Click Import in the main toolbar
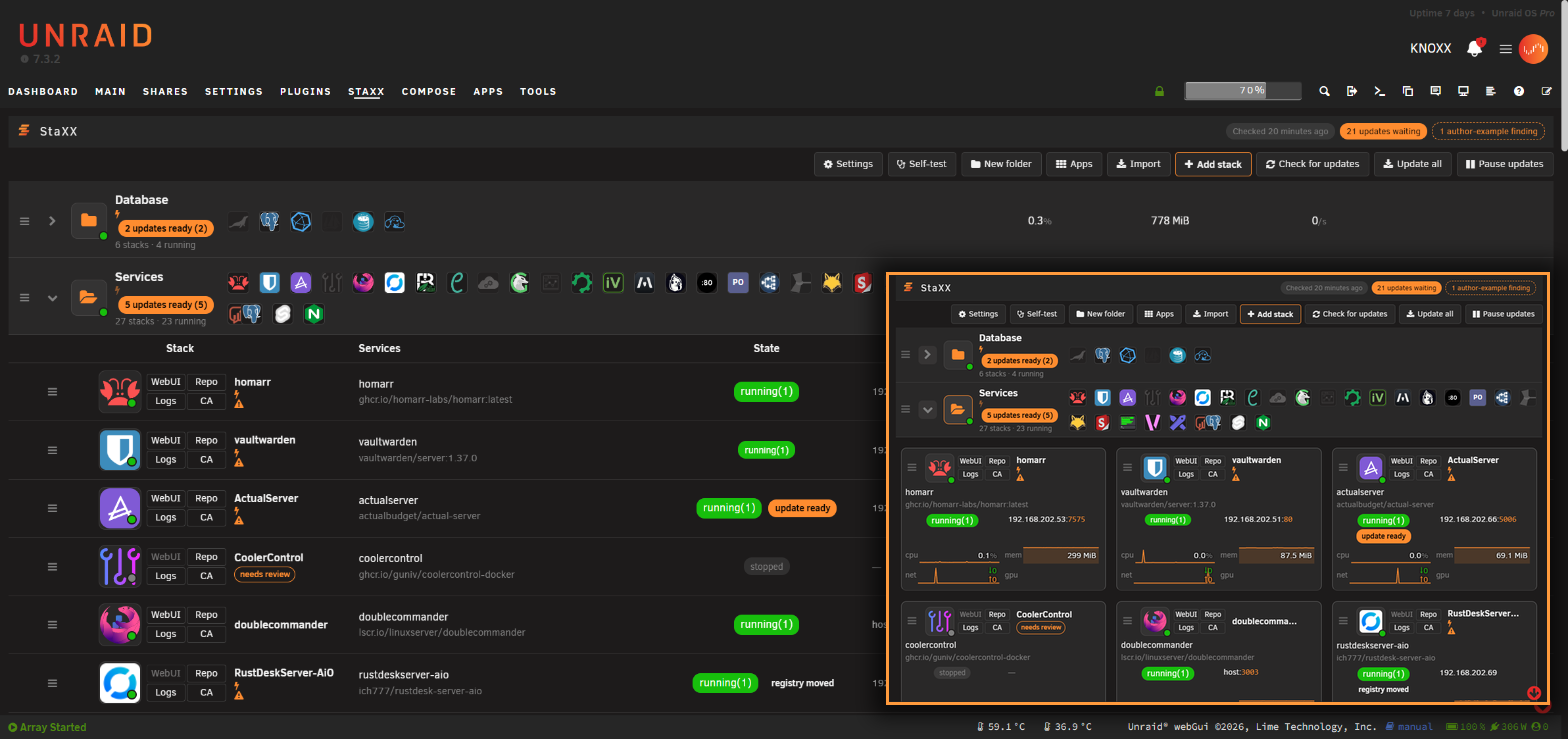 (1138, 164)
